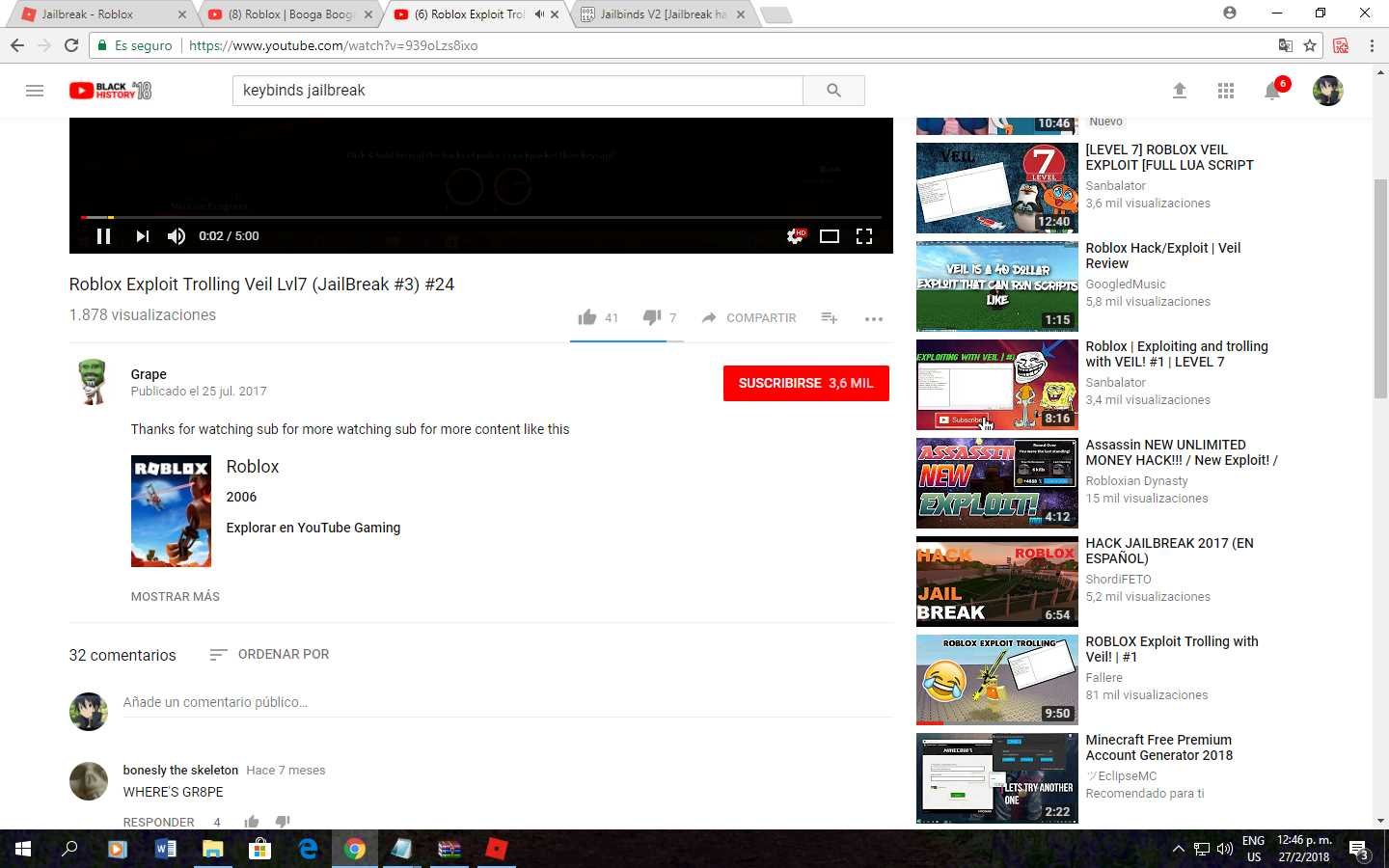Open the Grape channel name link
The image size is (1389, 868).
pyautogui.click(x=149, y=374)
